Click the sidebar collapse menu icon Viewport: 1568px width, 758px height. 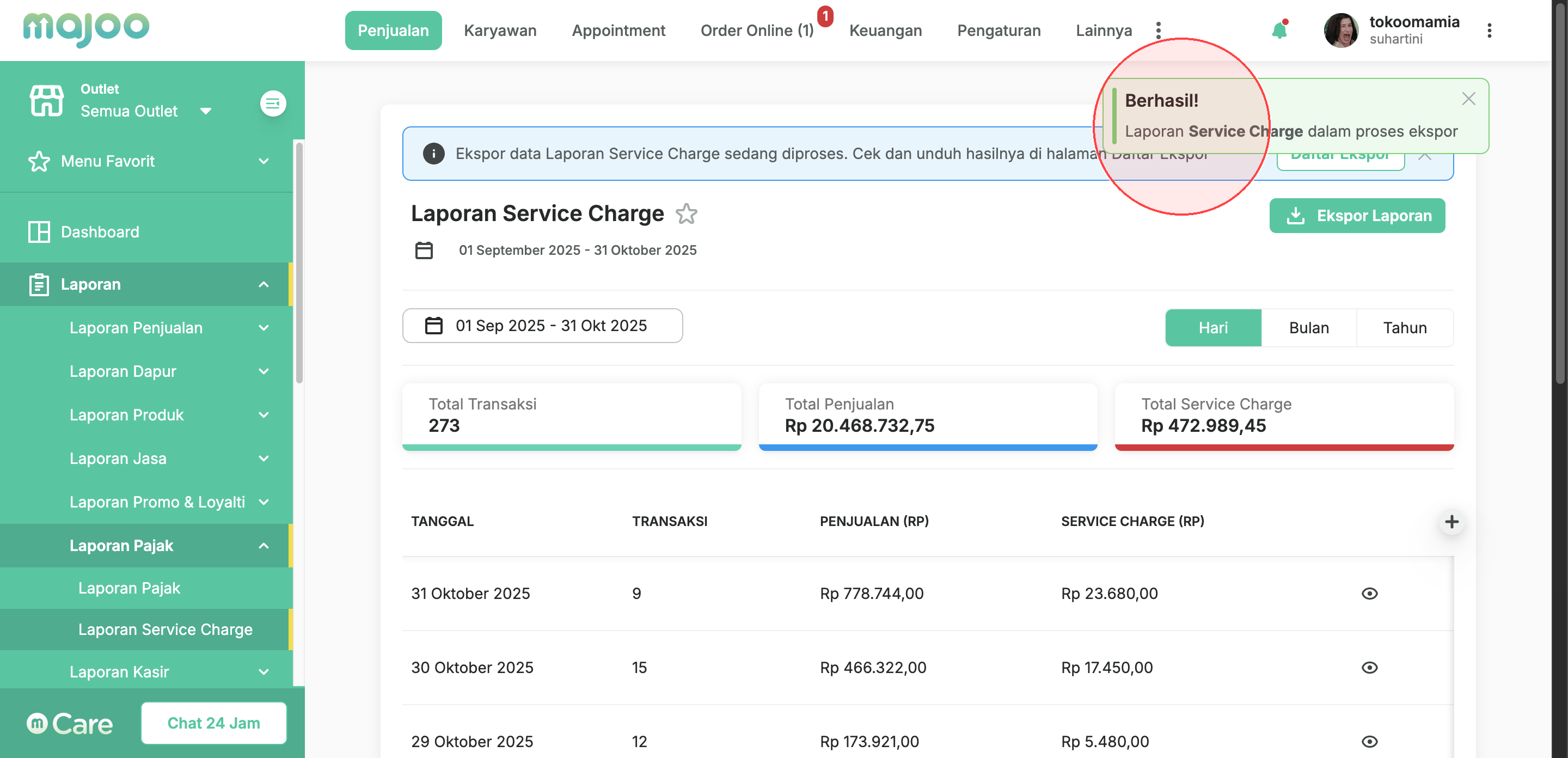pos(273,103)
